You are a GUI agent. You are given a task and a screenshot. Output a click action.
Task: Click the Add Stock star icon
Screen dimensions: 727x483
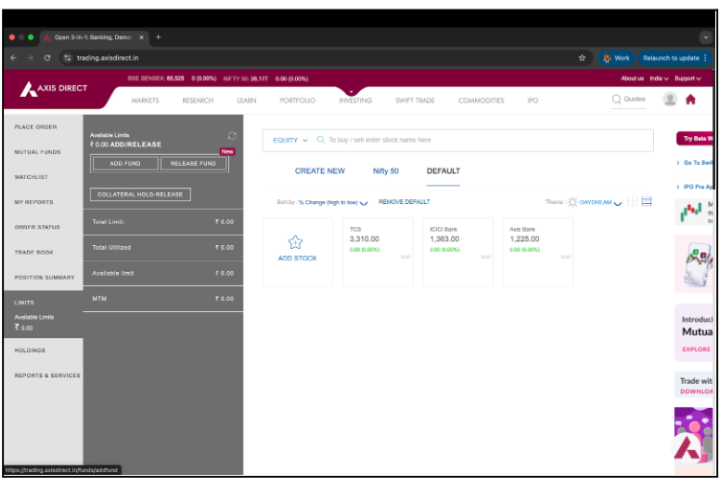297,242
